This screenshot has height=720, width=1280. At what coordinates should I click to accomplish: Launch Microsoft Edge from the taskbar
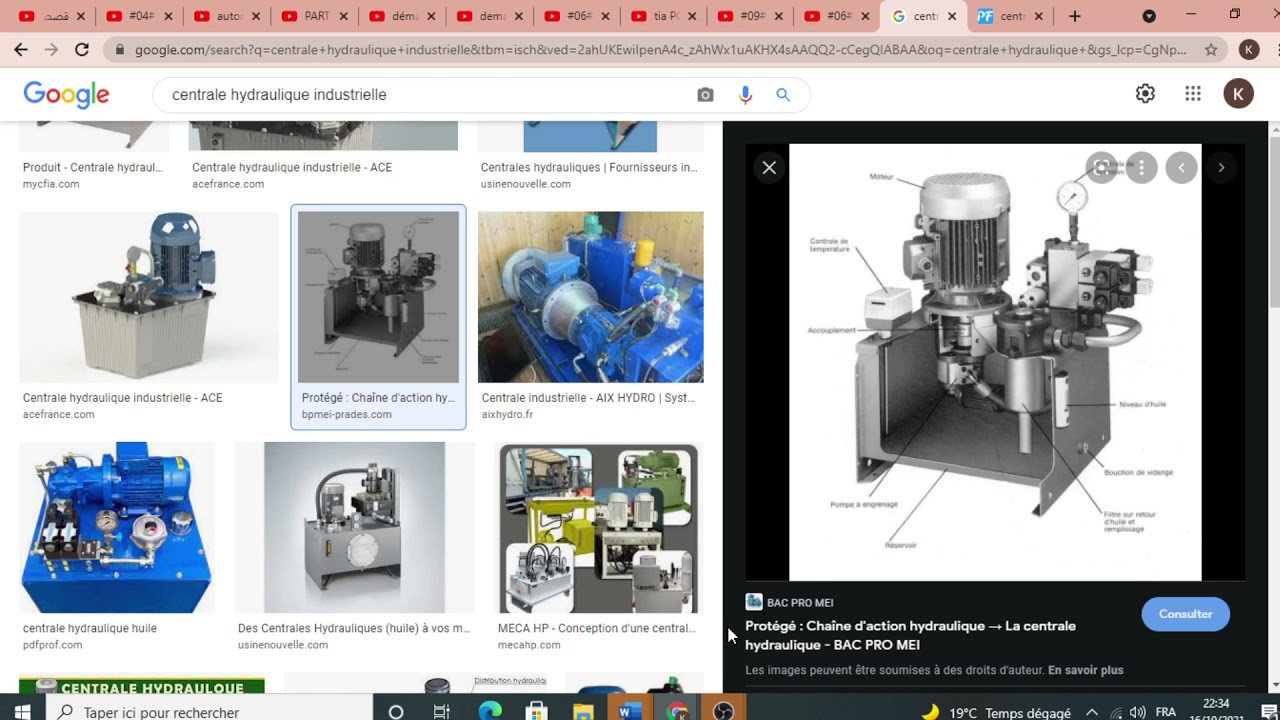point(490,712)
